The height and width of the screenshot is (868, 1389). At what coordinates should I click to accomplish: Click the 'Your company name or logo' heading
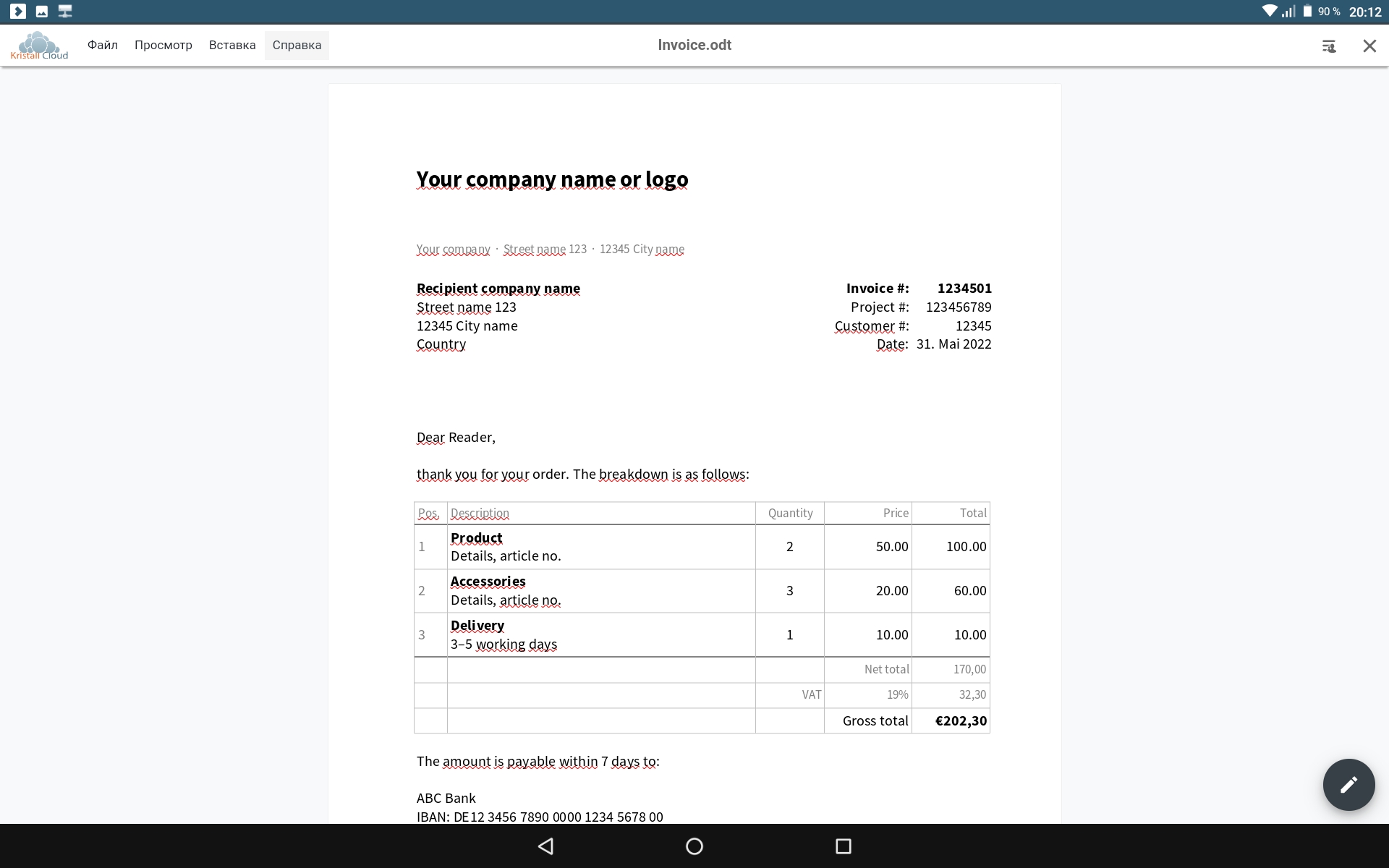(x=552, y=179)
